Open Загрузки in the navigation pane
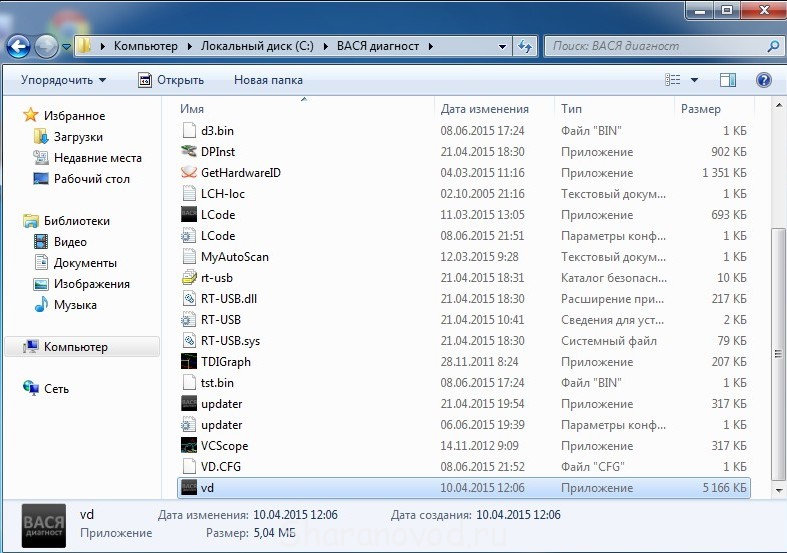The width and height of the screenshot is (787, 553). pyautogui.click(x=77, y=137)
